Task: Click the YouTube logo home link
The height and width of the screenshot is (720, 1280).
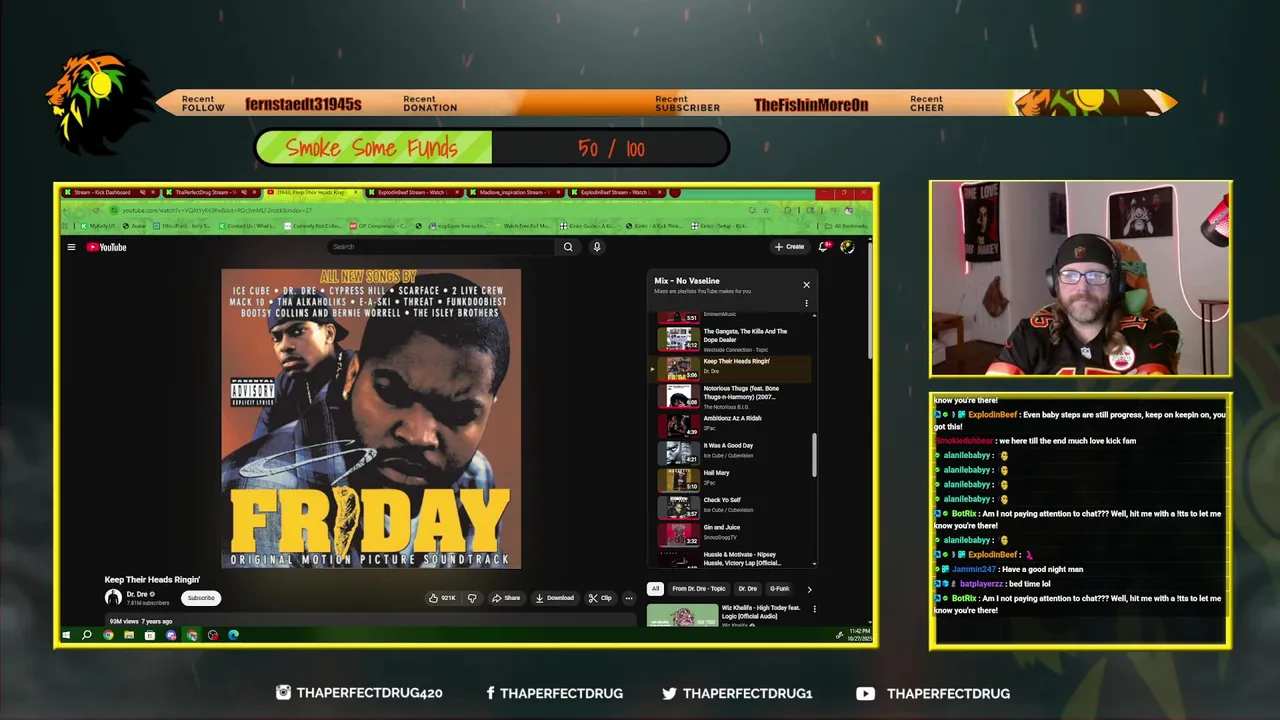Action: click(x=107, y=247)
